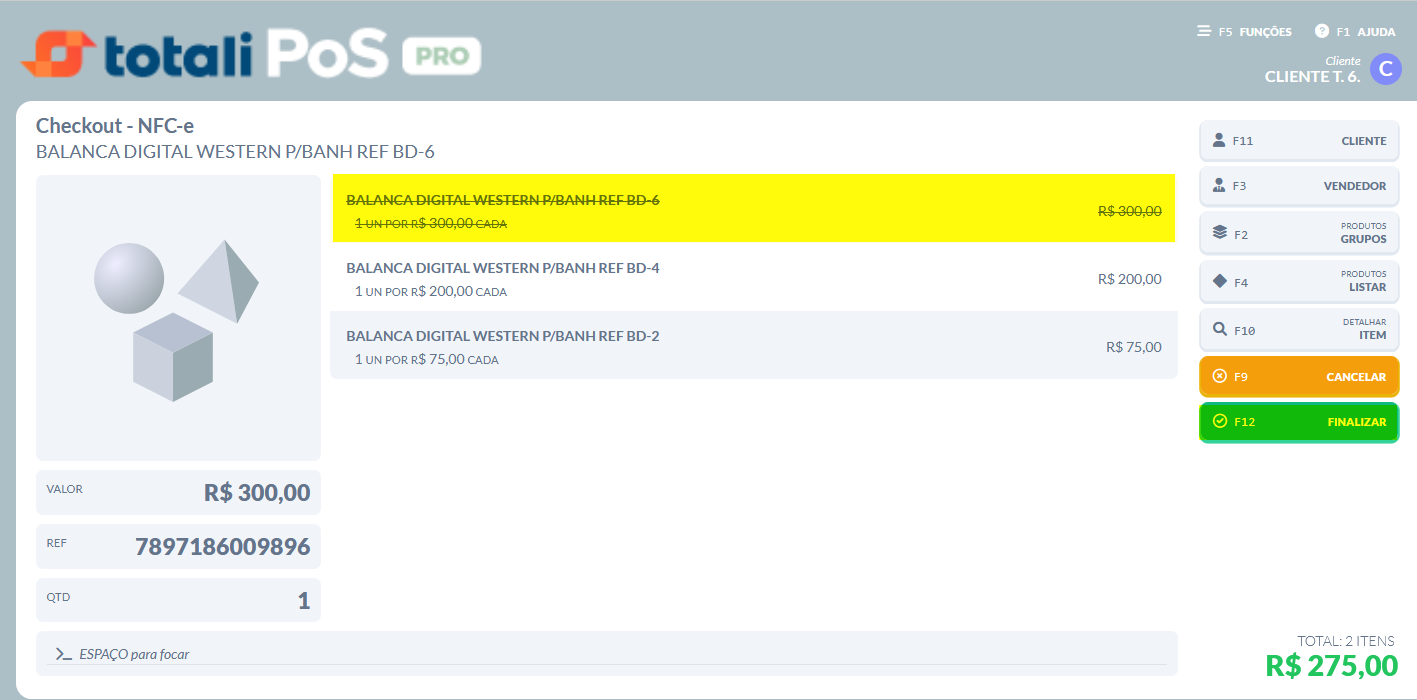Click the REF field 7897186009896

tap(178, 546)
